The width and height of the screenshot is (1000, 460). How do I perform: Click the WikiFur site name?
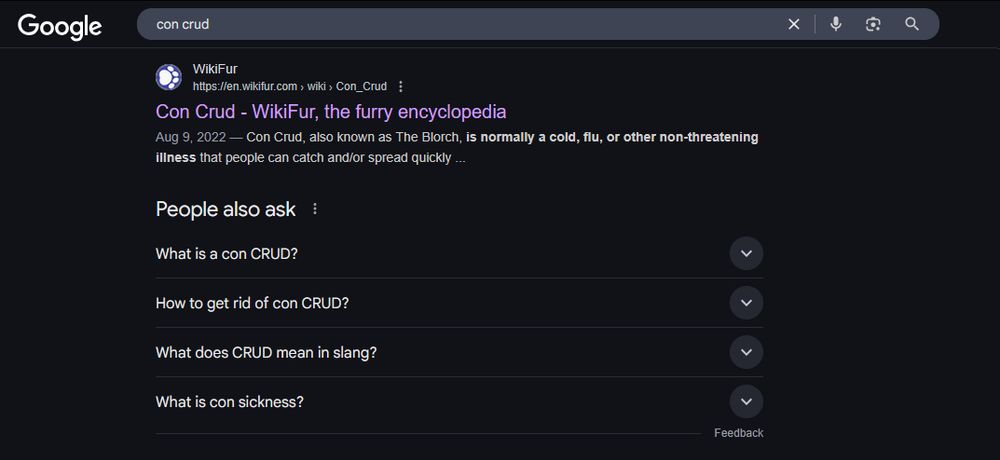pyautogui.click(x=214, y=68)
